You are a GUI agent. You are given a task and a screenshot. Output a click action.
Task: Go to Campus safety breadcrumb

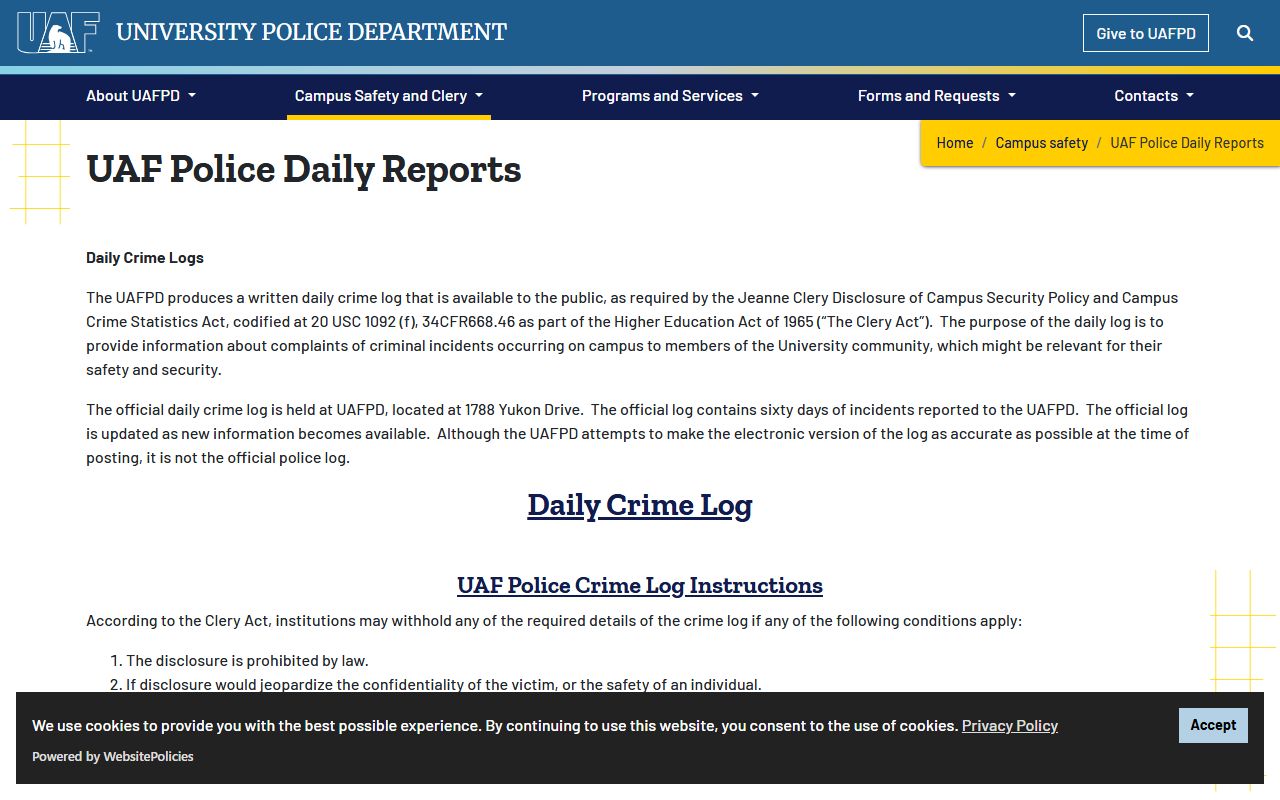1041,143
